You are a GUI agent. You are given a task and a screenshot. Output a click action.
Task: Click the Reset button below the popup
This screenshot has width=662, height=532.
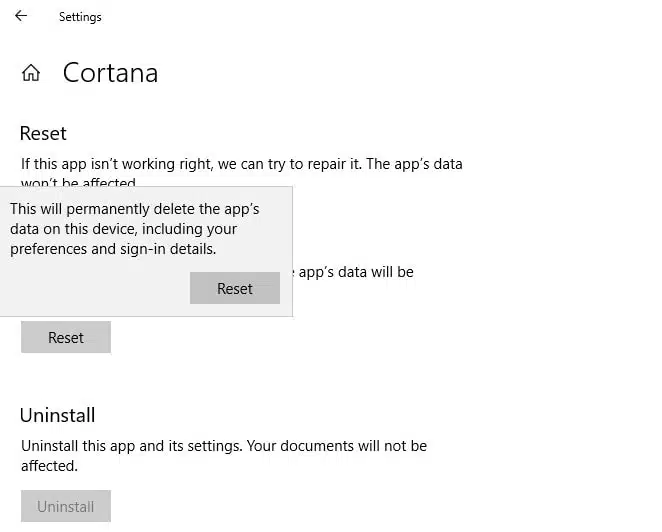coord(66,337)
